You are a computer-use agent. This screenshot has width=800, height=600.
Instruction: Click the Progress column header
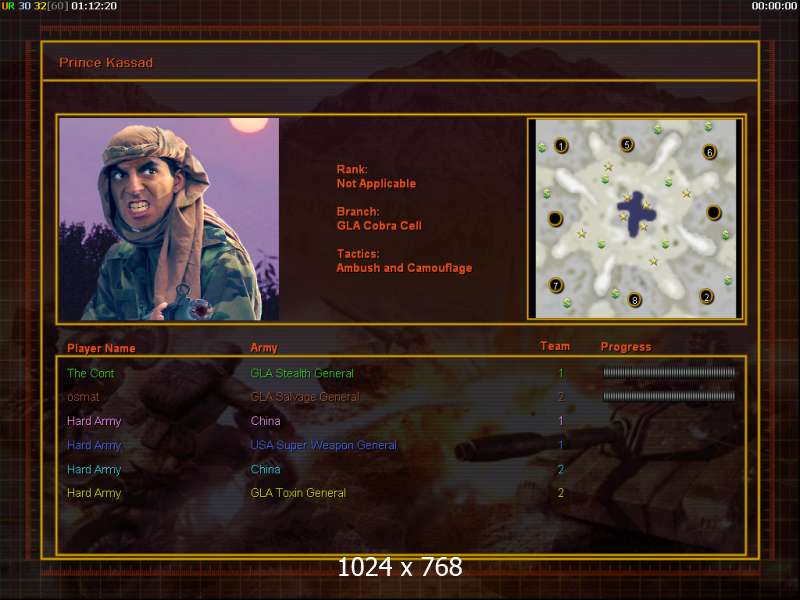[x=626, y=347]
